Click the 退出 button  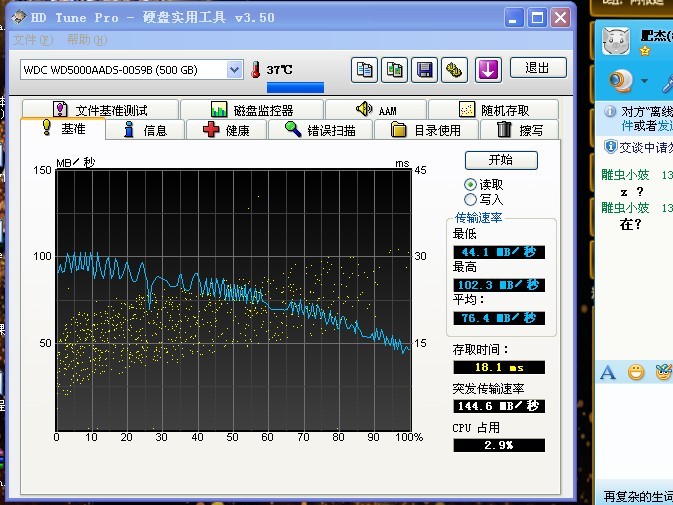point(537,68)
